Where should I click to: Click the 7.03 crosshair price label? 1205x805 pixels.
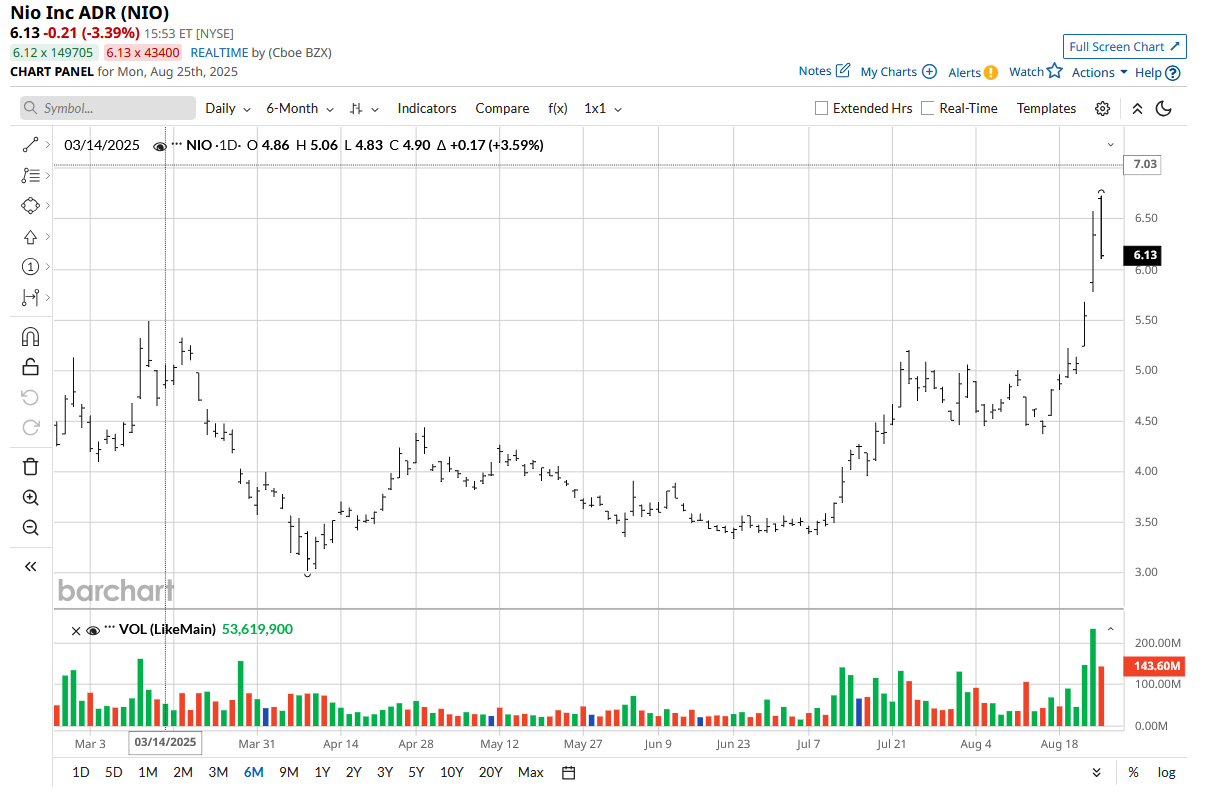tap(1141, 164)
